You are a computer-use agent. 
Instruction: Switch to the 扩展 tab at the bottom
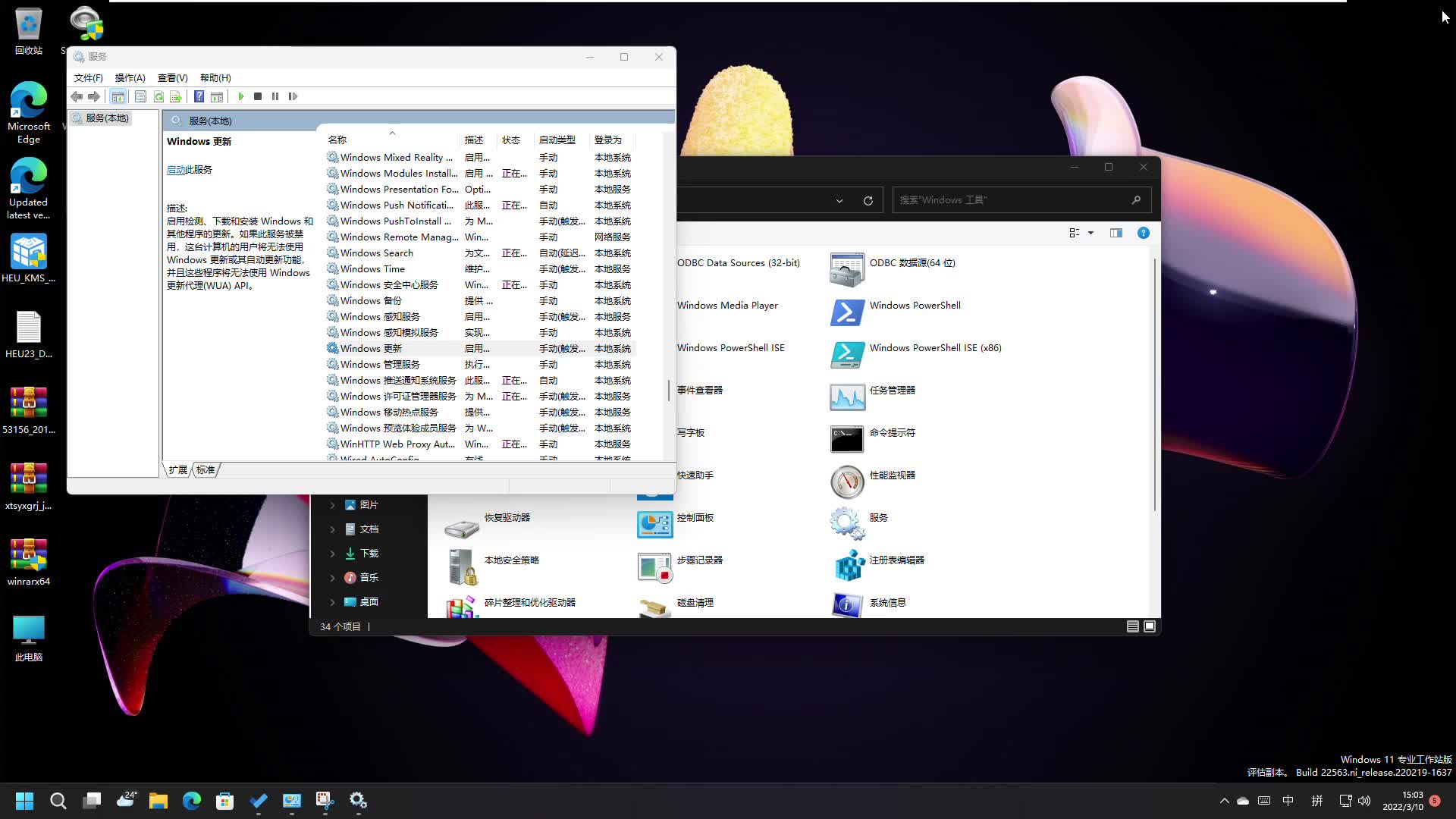(x=177, y=469)
